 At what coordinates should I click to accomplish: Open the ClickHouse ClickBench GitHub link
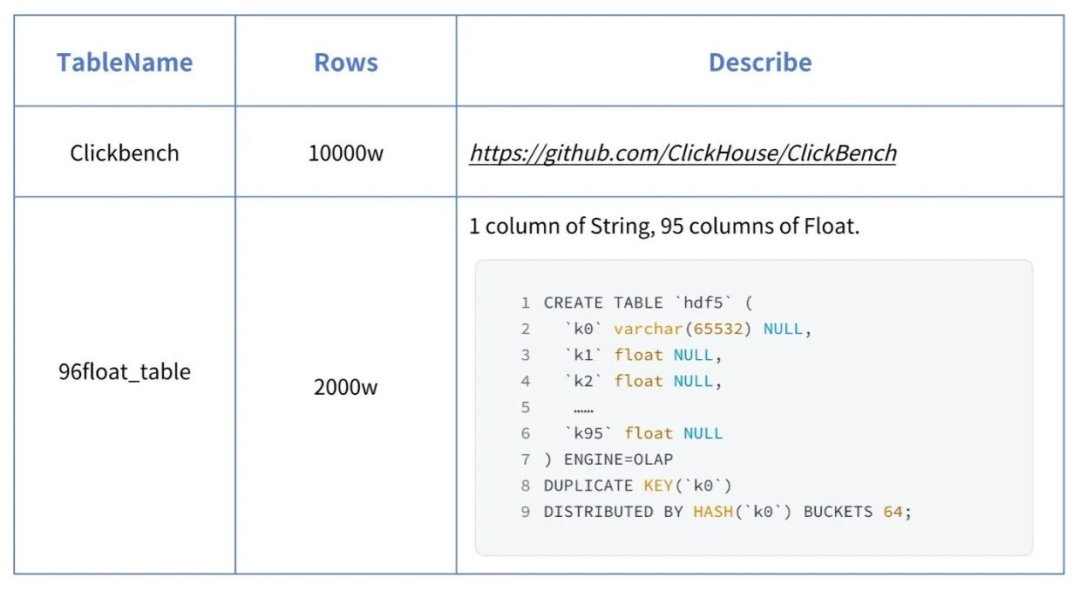click(x=683, y=153)
